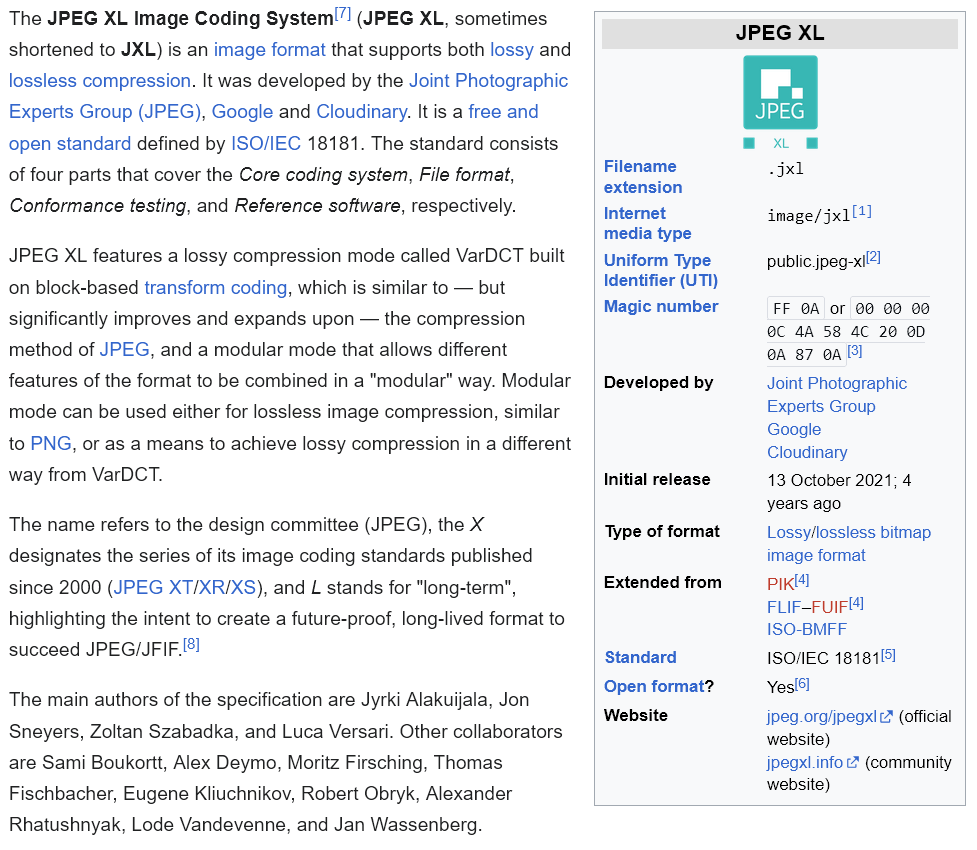
Task: Open 'Uniform Type Identifier (UTI)' label link
Action: pos(660,270)
